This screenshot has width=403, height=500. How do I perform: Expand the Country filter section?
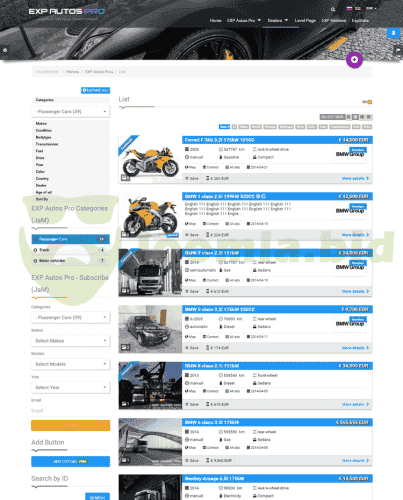(x=42, y=179)
